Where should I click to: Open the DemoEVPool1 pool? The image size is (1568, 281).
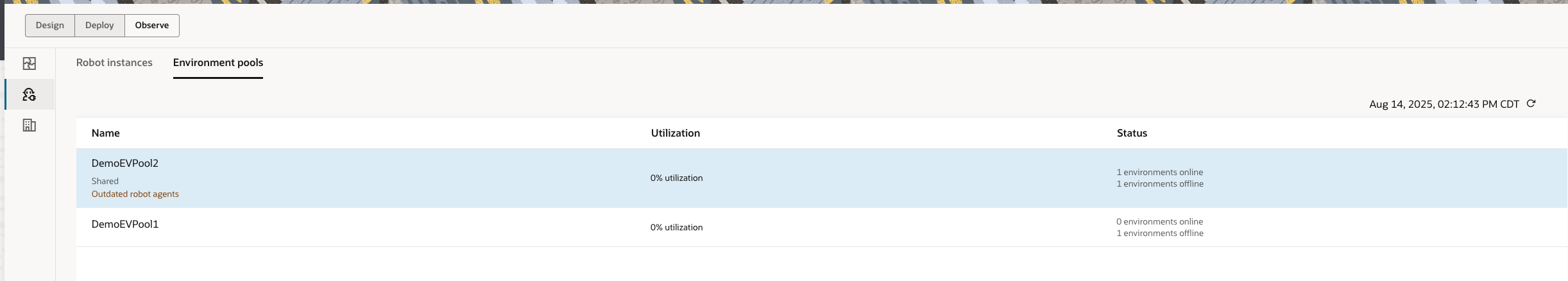(x=125, y=225)
